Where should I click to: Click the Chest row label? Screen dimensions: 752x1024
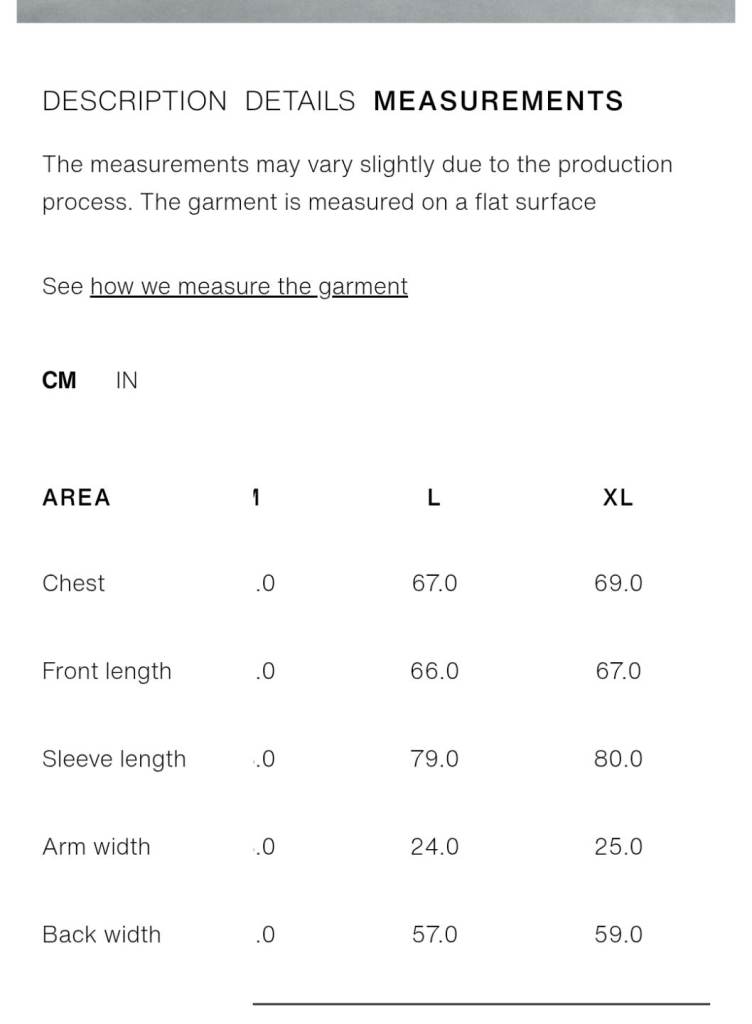[x=73, y=584]
